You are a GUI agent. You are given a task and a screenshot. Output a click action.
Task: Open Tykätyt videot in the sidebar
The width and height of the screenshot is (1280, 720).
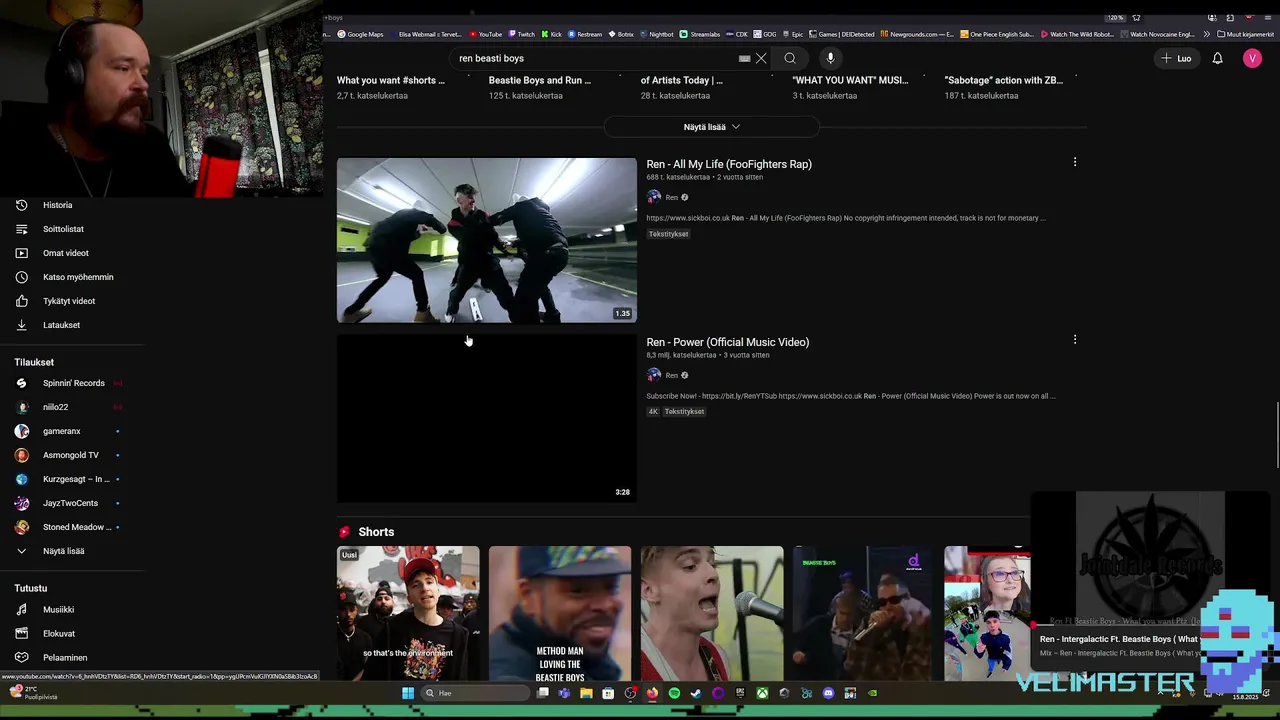click(x=72, y=301)
